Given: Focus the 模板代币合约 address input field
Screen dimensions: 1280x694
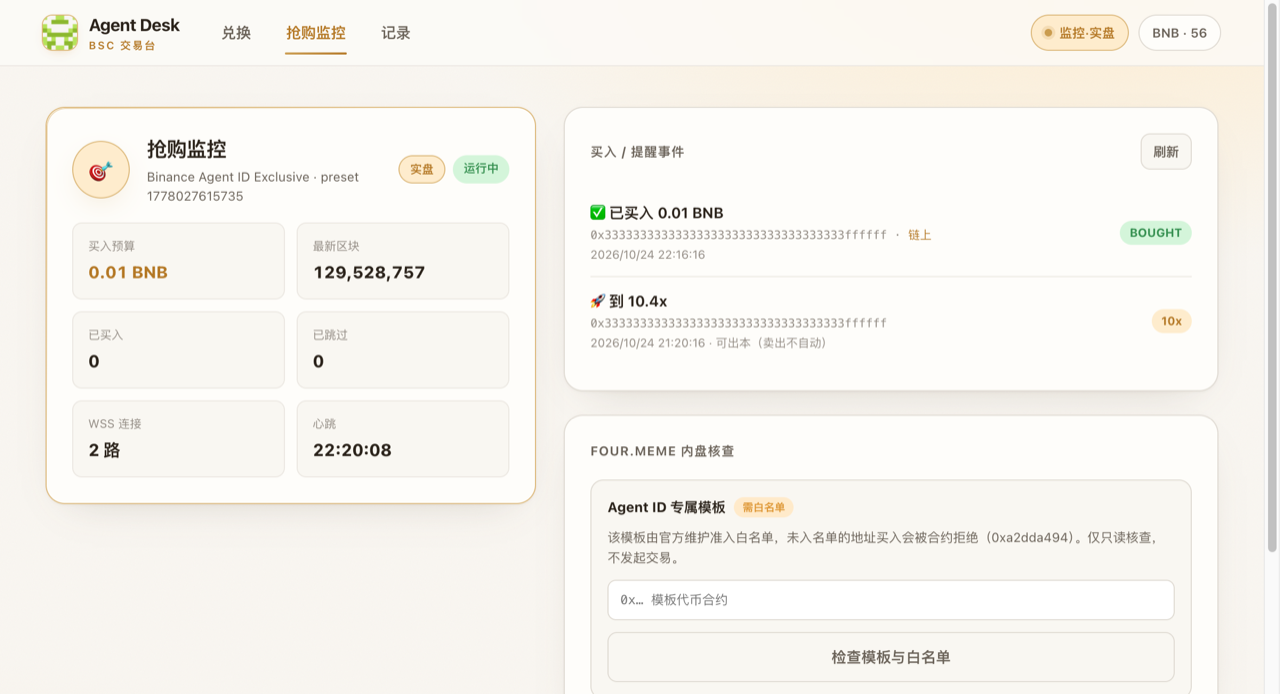Looking at the screenshot, I should pos(891,600).
